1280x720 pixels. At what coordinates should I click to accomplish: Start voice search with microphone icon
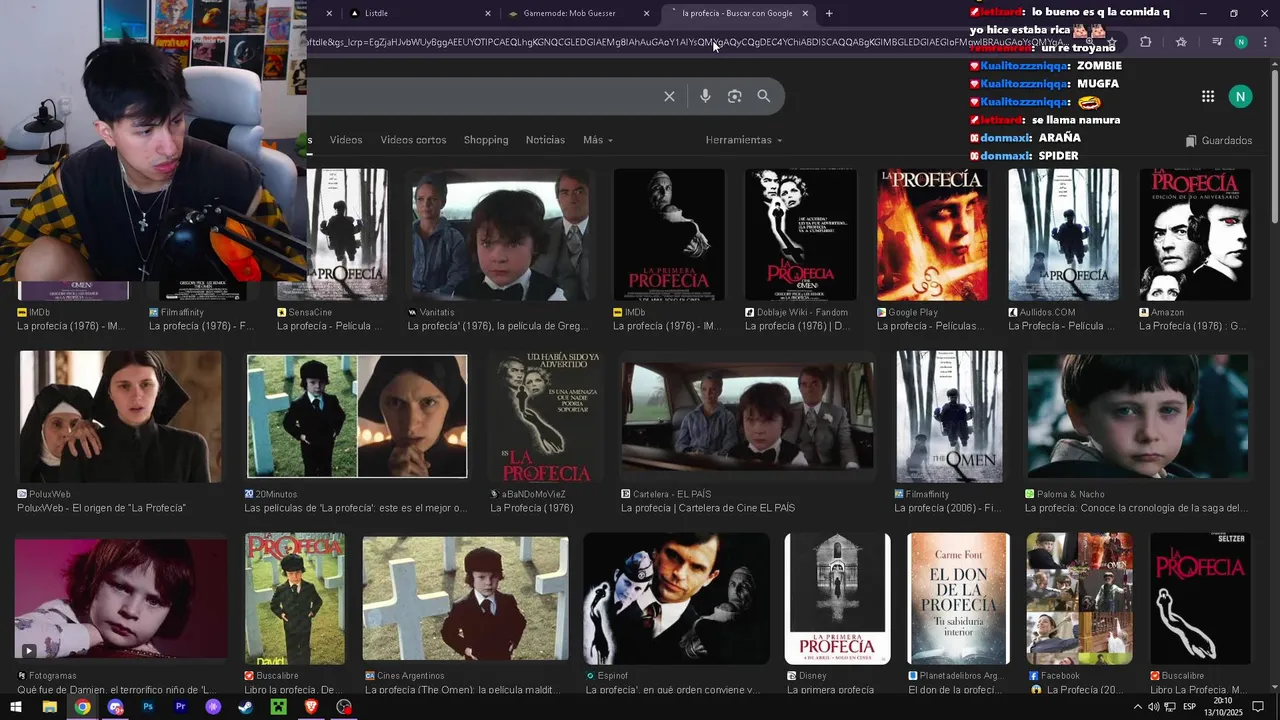click(x=705, y=96)
